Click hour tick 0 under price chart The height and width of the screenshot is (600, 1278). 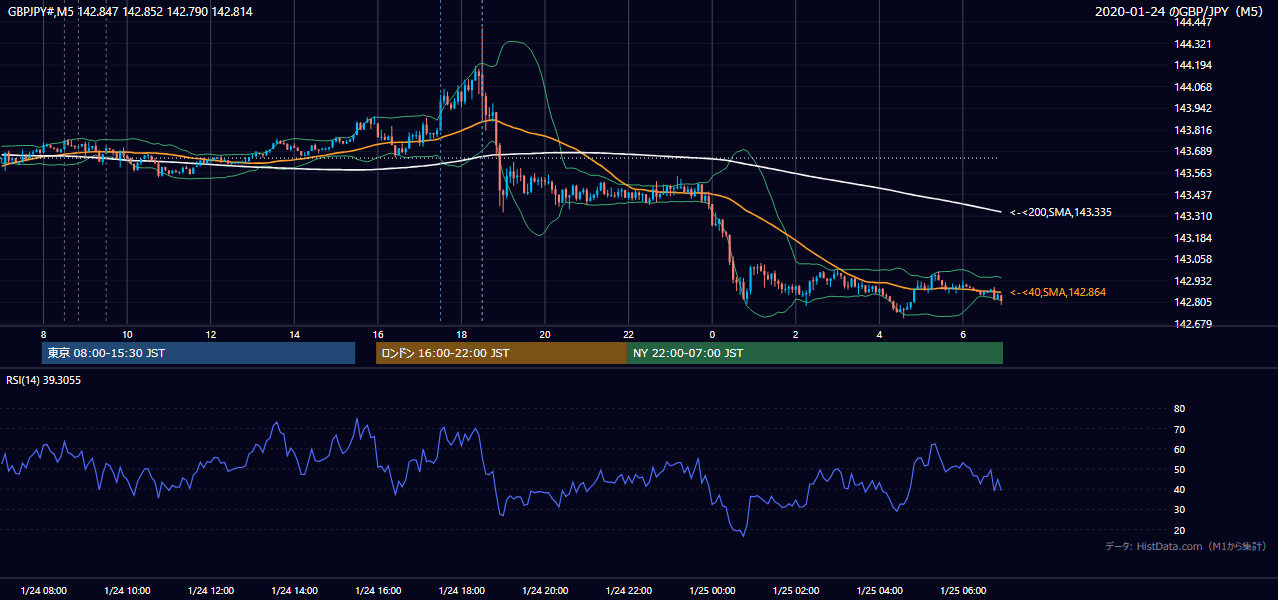pyautogui.click(x=712, y=334)
